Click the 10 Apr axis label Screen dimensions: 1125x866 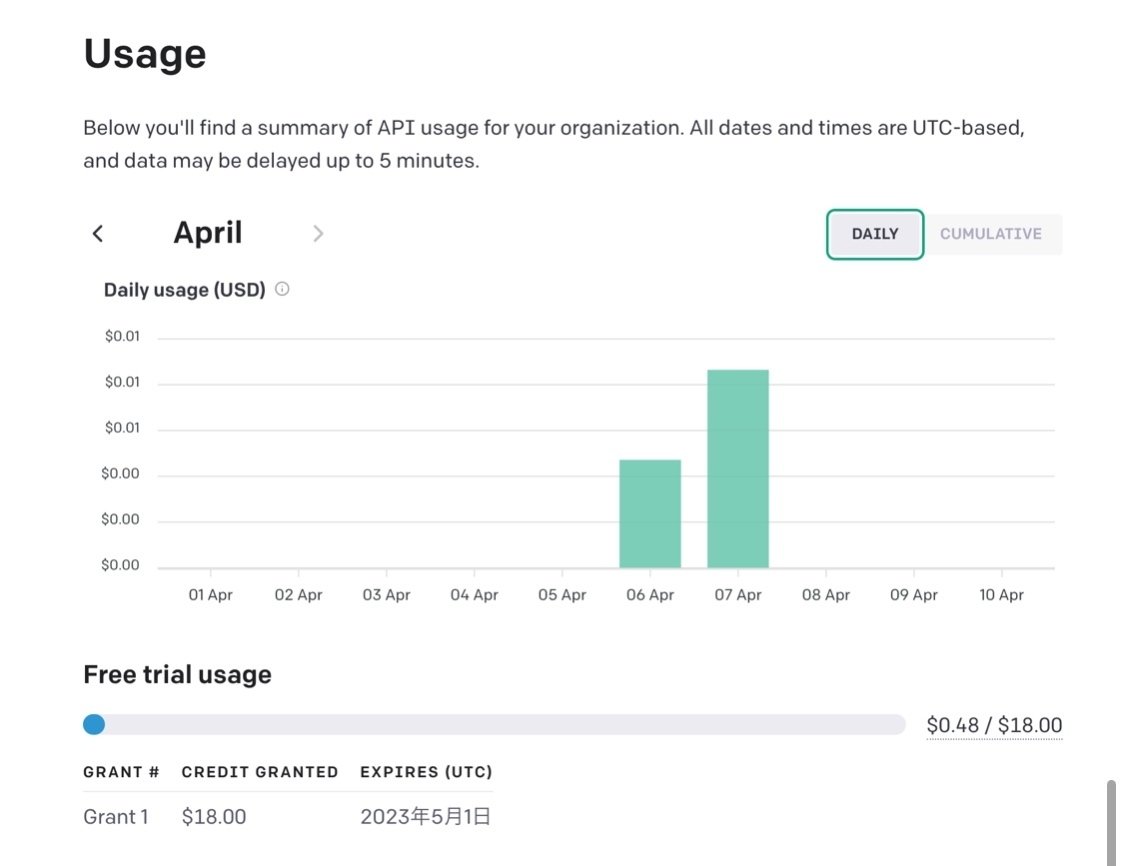[1002, 595]
